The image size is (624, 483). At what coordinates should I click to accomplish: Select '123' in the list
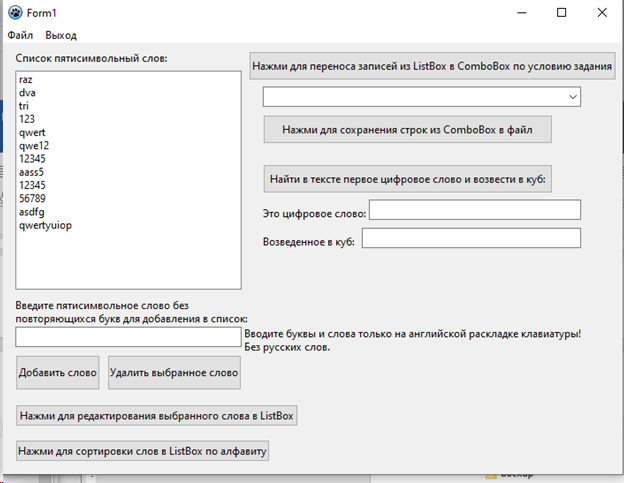coord(128,119)
